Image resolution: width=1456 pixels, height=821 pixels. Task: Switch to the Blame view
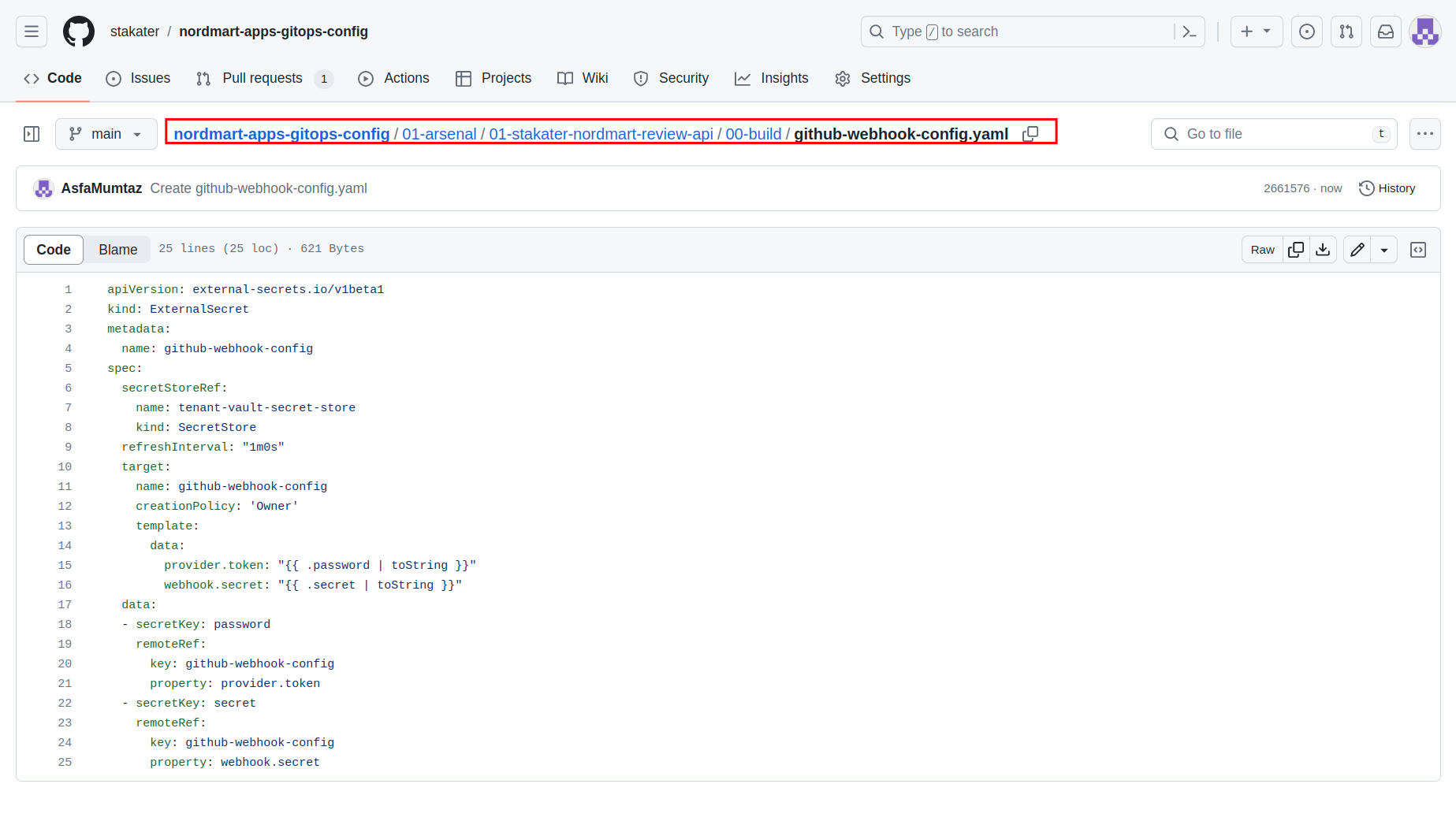pyautogui.click(x=117, y=249)
